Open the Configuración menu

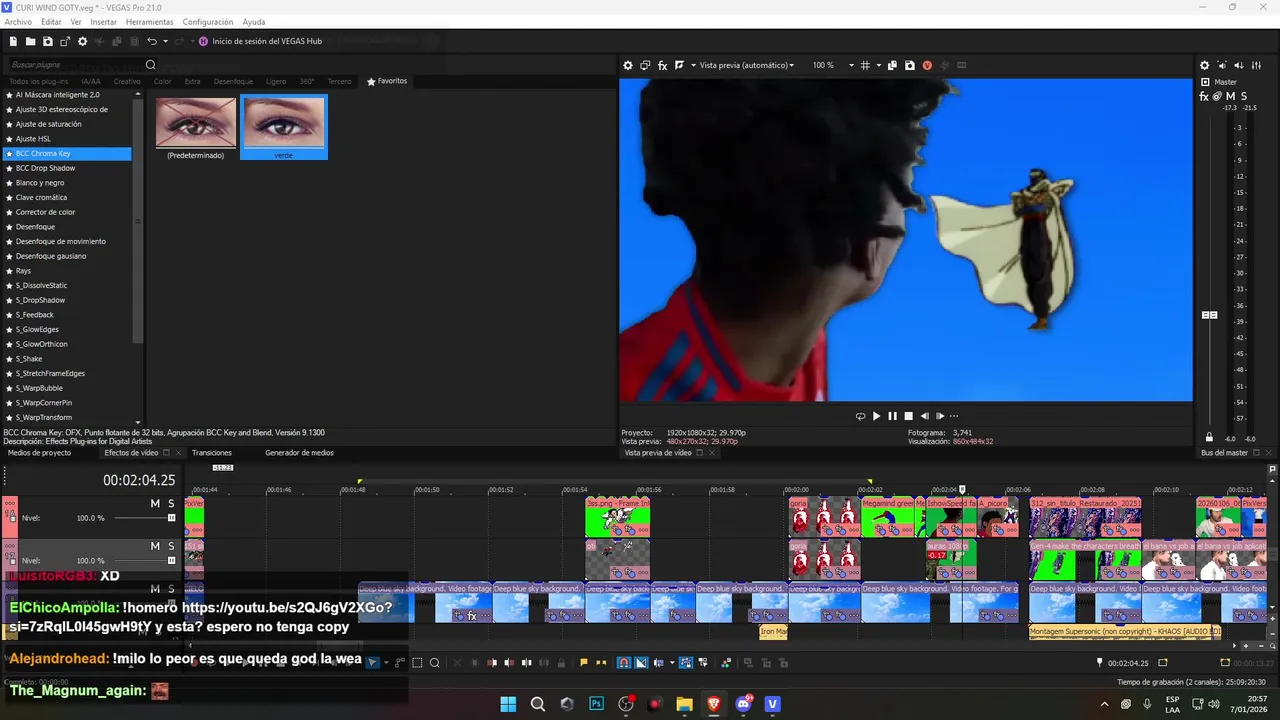[x=208, y=22]
